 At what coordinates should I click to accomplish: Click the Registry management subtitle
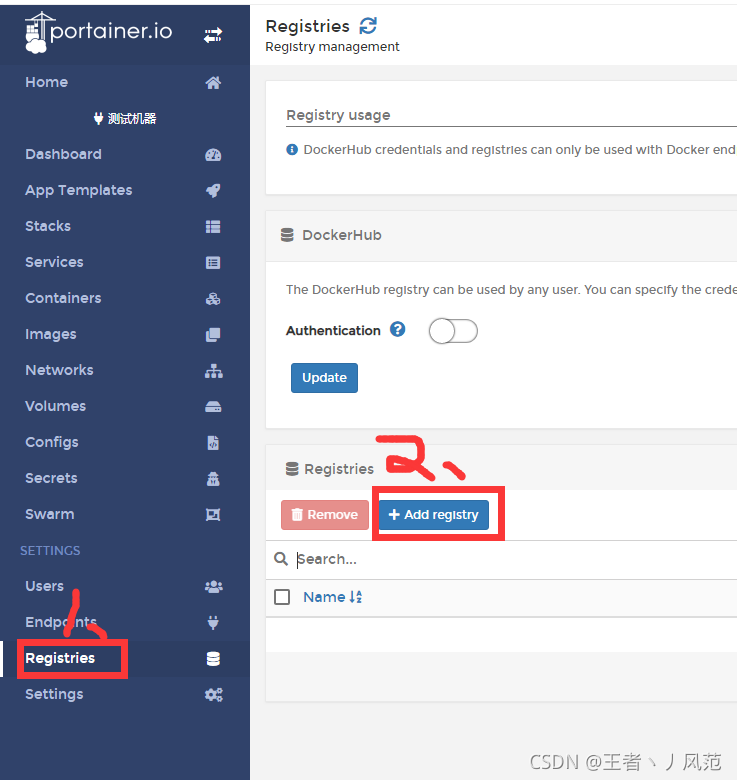tap(332, 47)
